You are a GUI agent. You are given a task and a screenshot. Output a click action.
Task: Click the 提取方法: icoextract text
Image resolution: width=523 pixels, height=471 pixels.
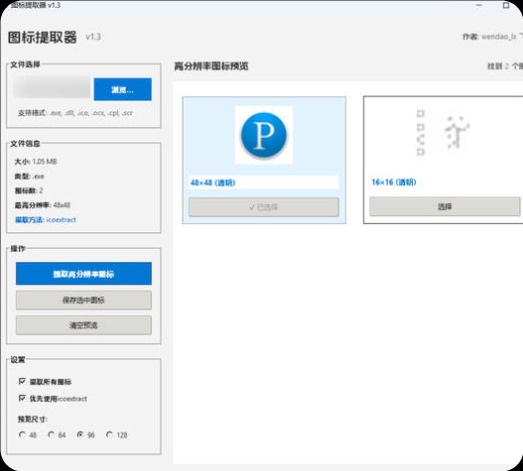[x=45, y=219]
